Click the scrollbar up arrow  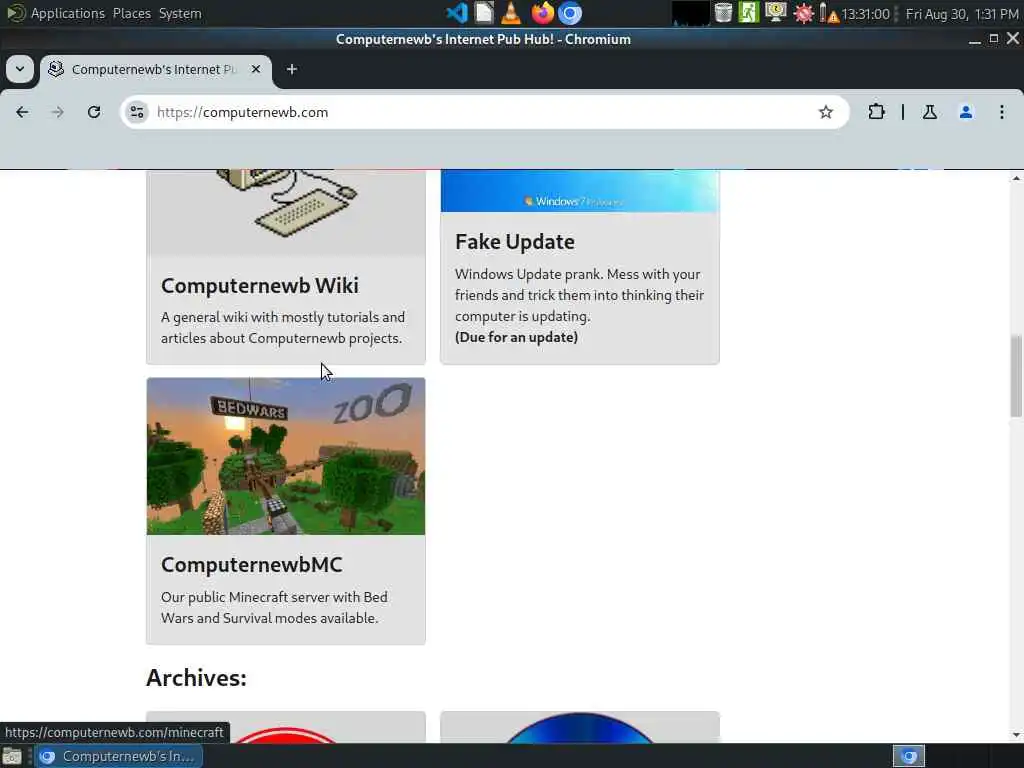[1016, 178]
